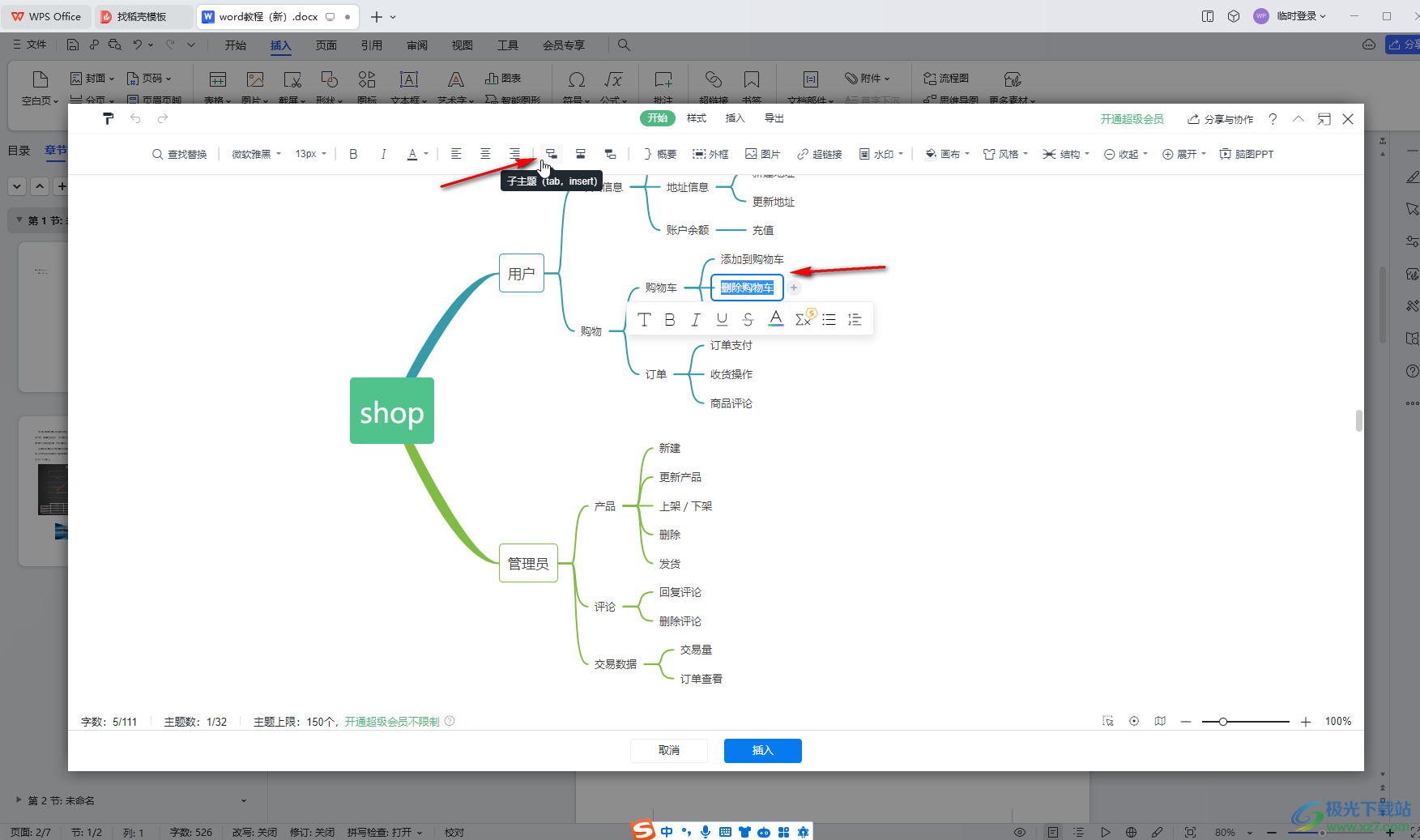Select the shop central topic node
Image resolution: width=1420 pixels, height=840 pixels.
coord(392,411)
